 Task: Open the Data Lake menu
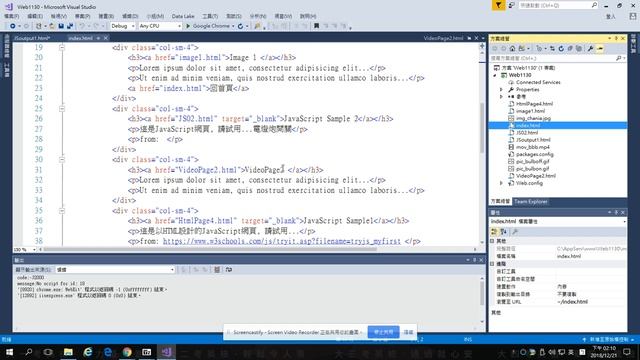click(183, 16)
